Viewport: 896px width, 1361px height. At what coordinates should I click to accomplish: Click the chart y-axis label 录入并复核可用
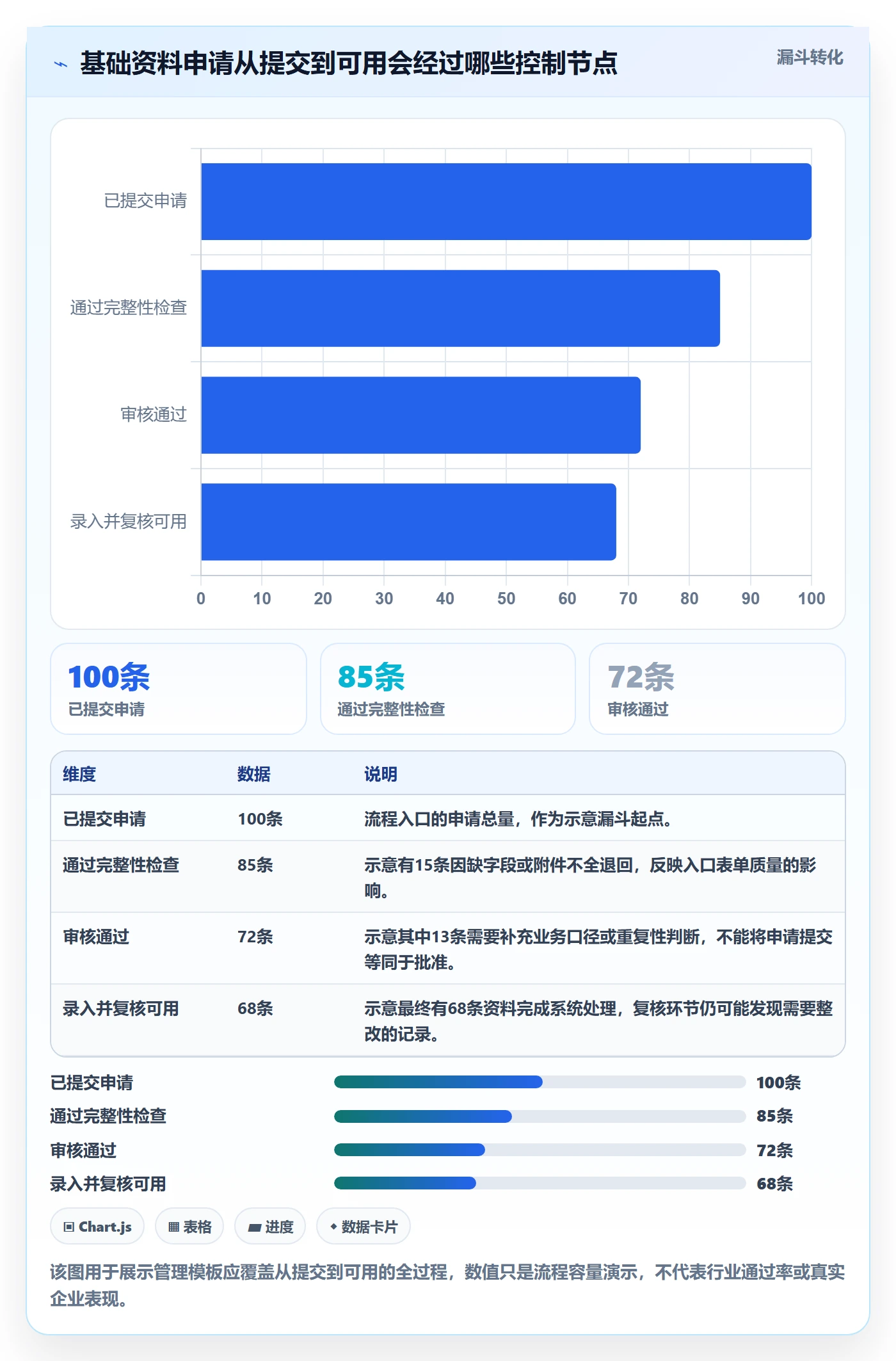[129, 522]
